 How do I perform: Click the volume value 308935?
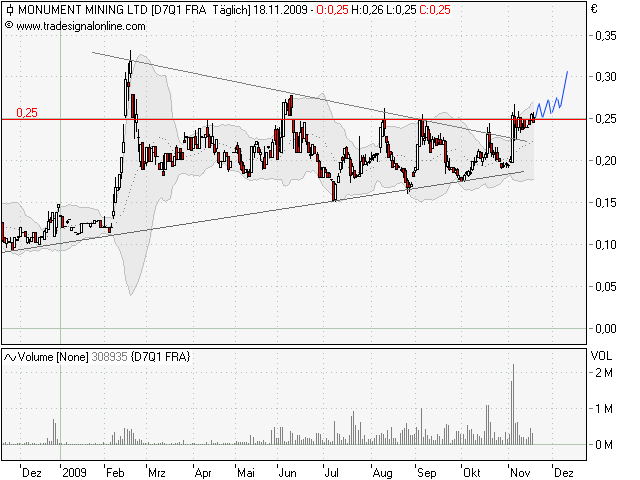(x=109, y=357)
